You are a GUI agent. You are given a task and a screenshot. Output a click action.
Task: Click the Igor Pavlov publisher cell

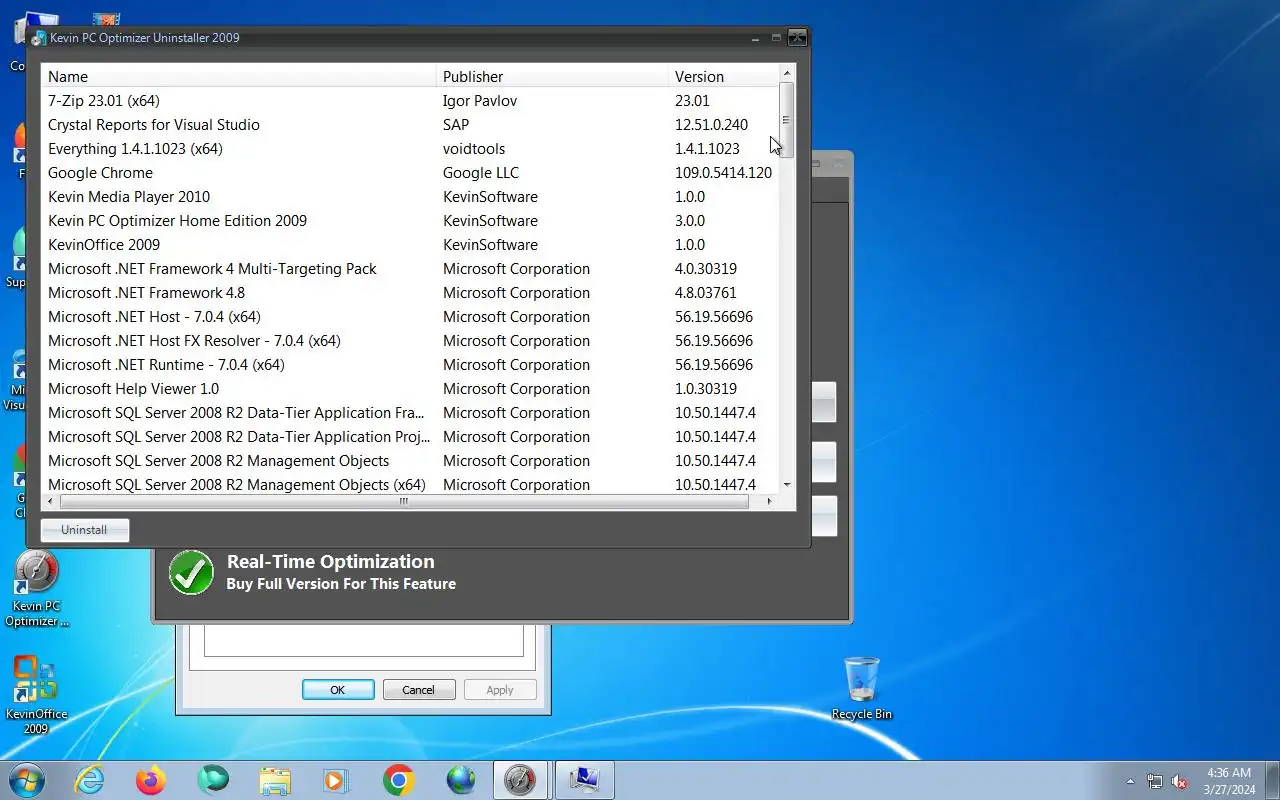tap(480, 101)
